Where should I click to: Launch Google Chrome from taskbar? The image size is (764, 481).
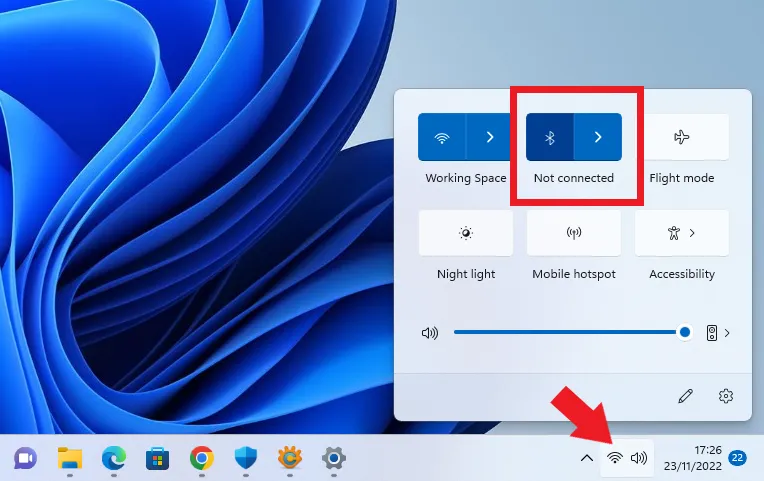coord(202,458)
